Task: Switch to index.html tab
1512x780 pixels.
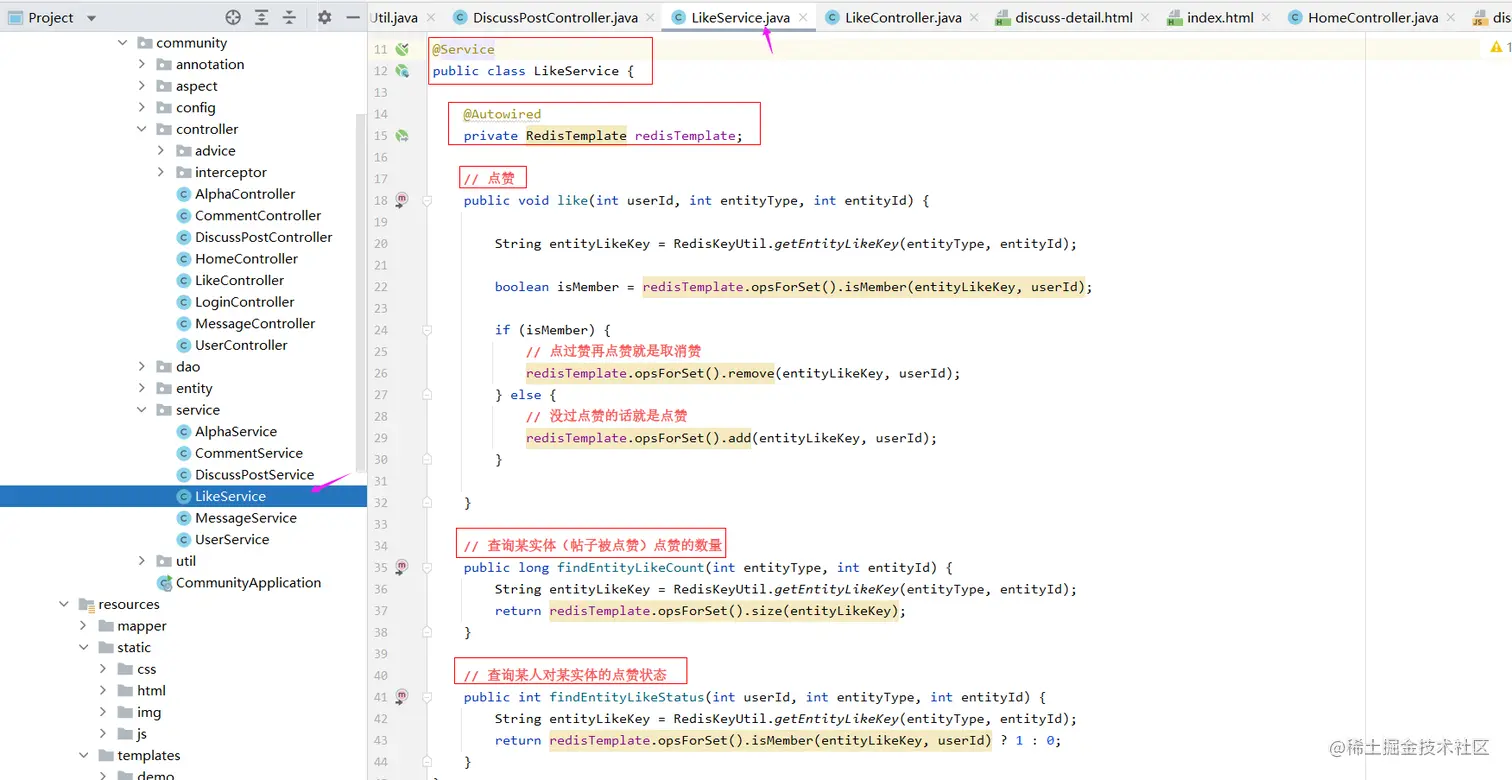Action: click(1219, 17)
